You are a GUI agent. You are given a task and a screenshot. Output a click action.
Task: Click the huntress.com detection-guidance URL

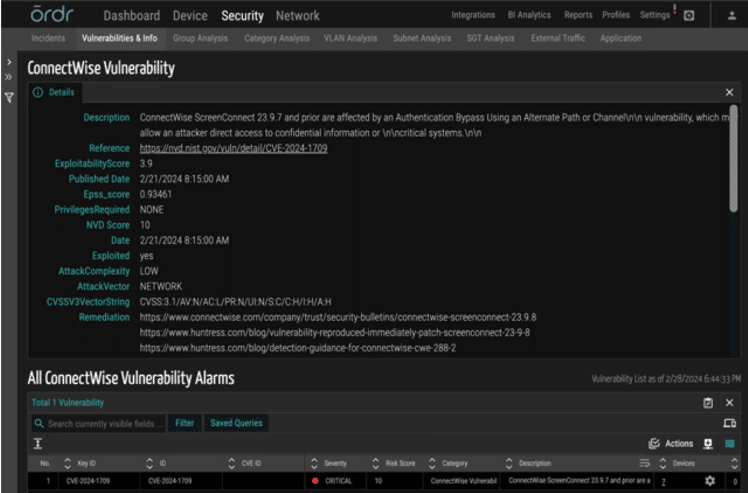coord(298,348)
